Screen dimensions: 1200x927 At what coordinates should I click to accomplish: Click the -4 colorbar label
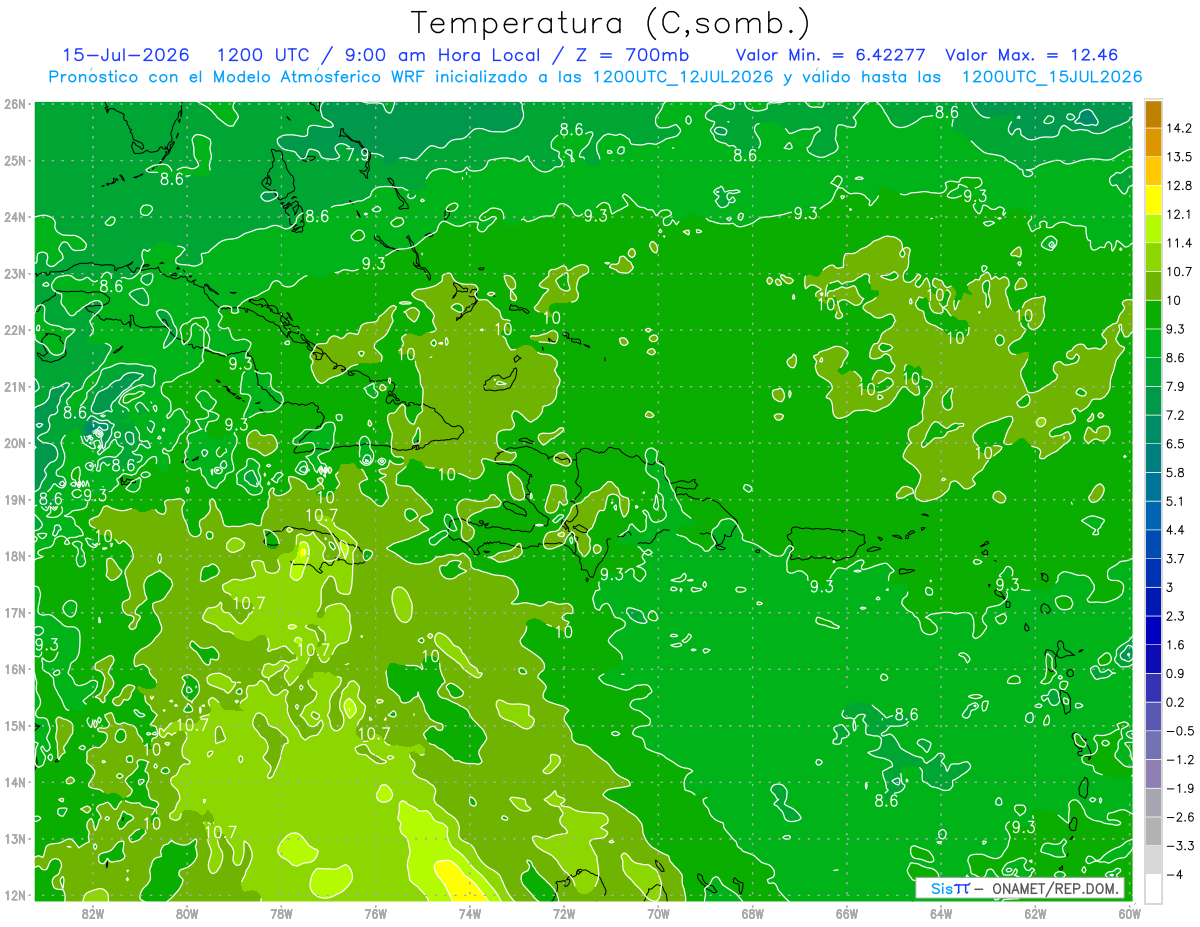coord(1173,874)
